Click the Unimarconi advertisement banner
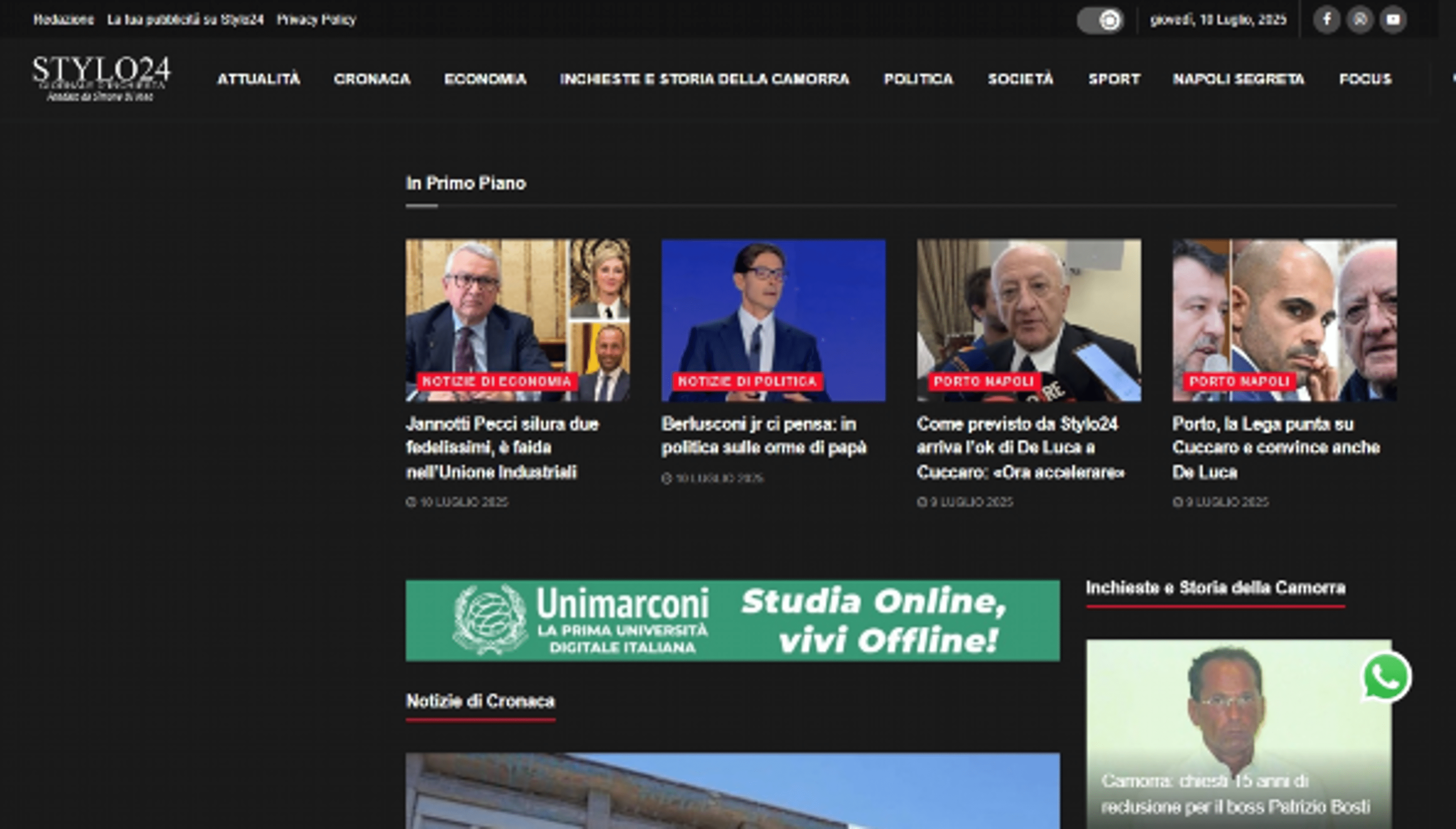The width and height of the screenshot is (1456, 829). (x=732, y=620)
